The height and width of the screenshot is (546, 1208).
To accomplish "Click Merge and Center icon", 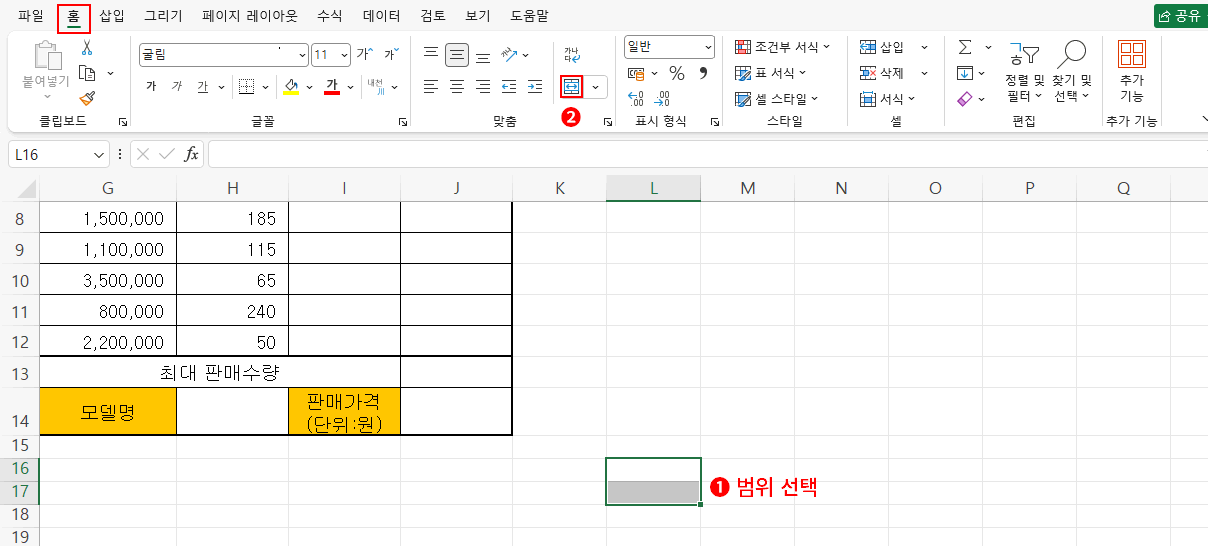I will (571, 87).
